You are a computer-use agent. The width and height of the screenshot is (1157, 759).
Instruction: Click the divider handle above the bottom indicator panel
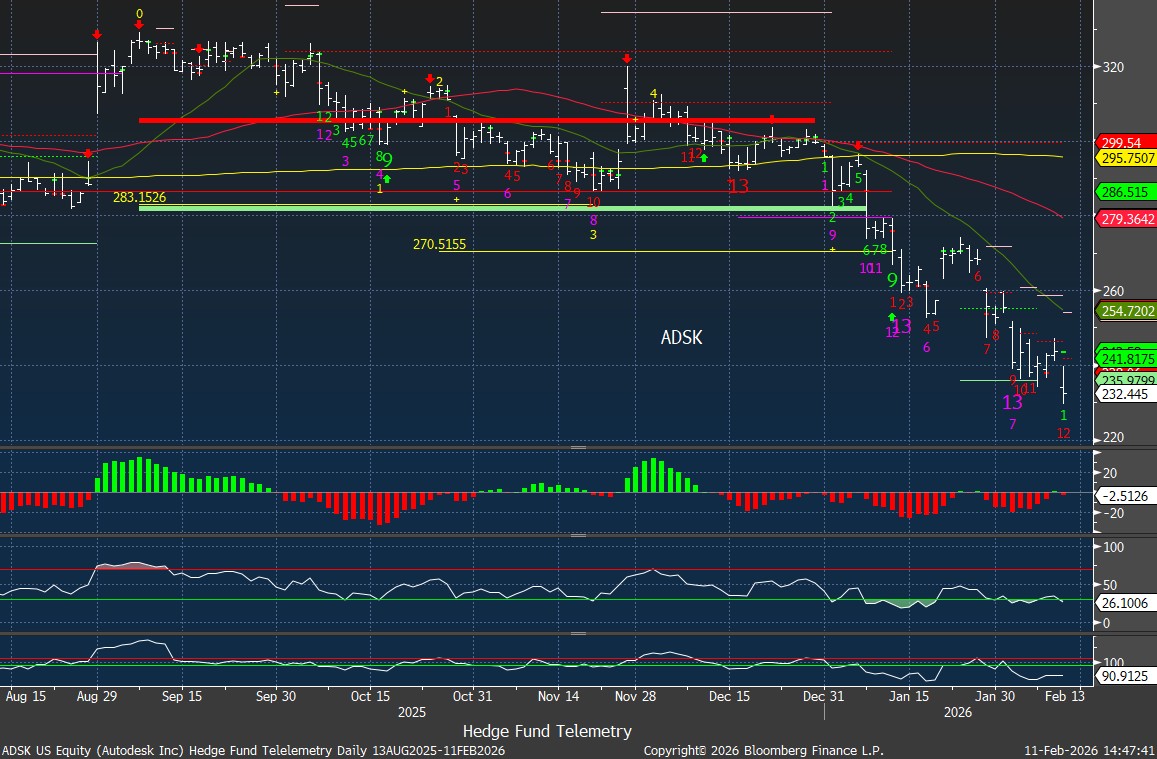[578, 633]
